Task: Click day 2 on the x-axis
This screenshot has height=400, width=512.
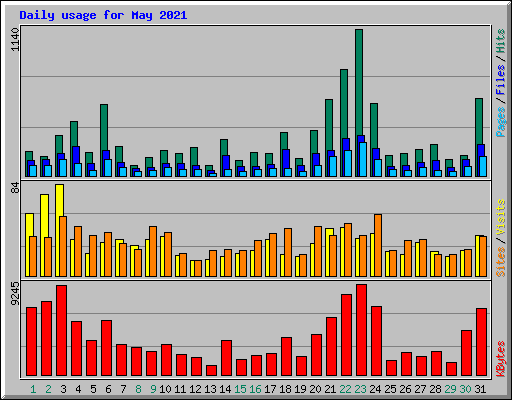Action: coord(48,389)
